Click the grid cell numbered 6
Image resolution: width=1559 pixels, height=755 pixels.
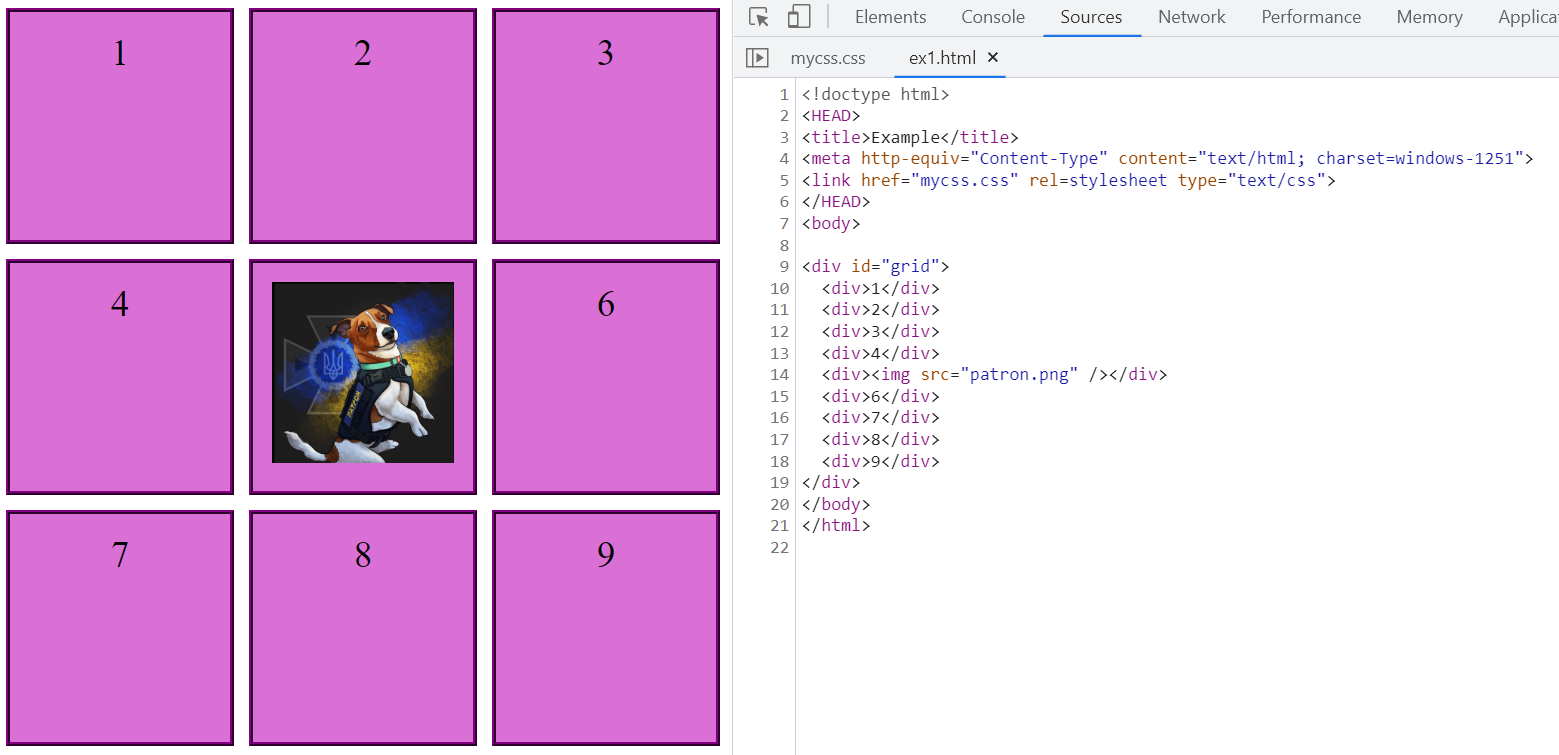pyautogui.click(x=605, y=377)
